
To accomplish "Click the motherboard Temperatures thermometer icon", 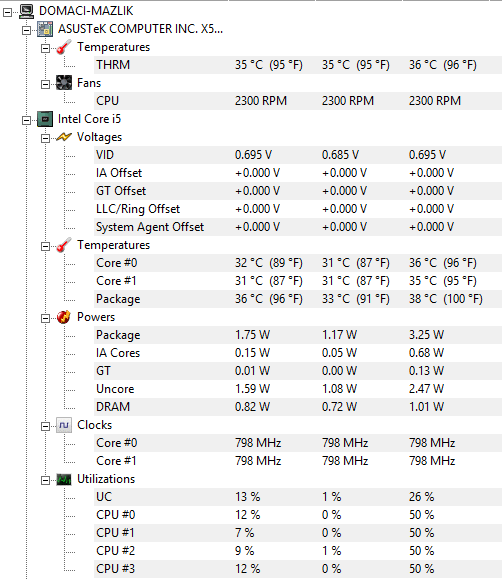I will [64, 47].
